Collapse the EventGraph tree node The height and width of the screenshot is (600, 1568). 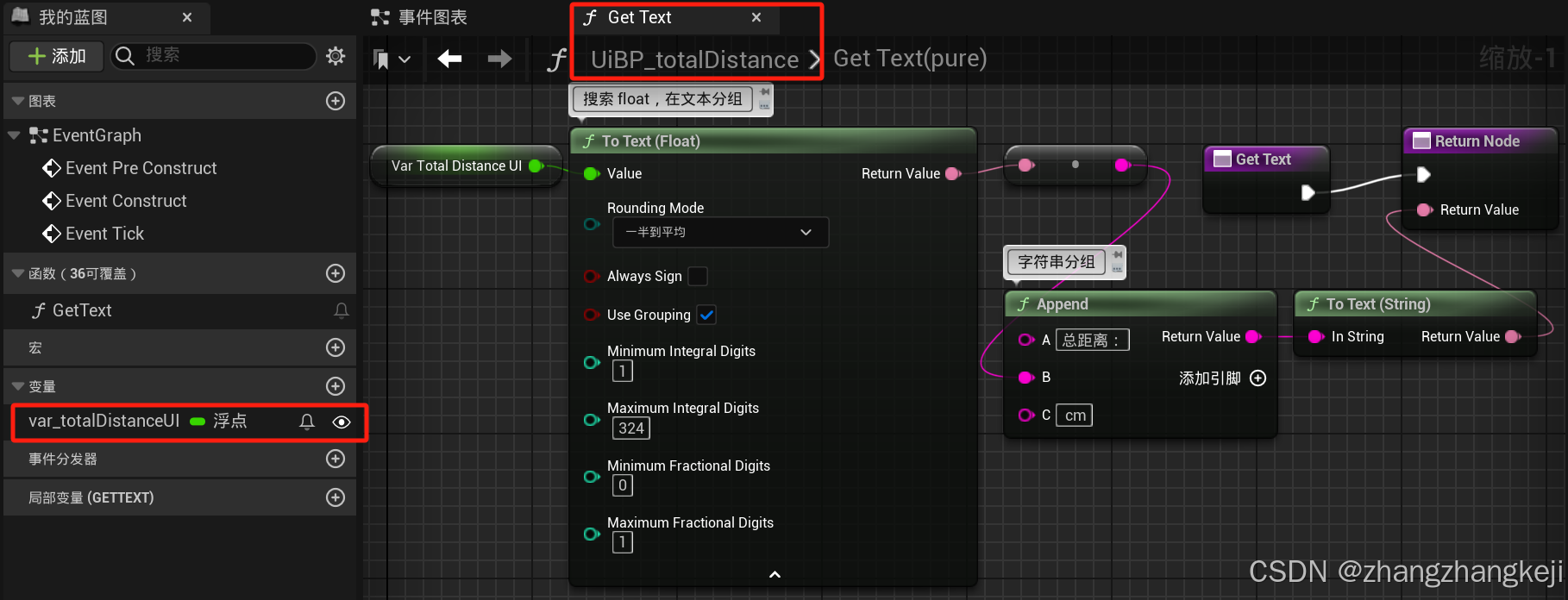click(14, 135)
